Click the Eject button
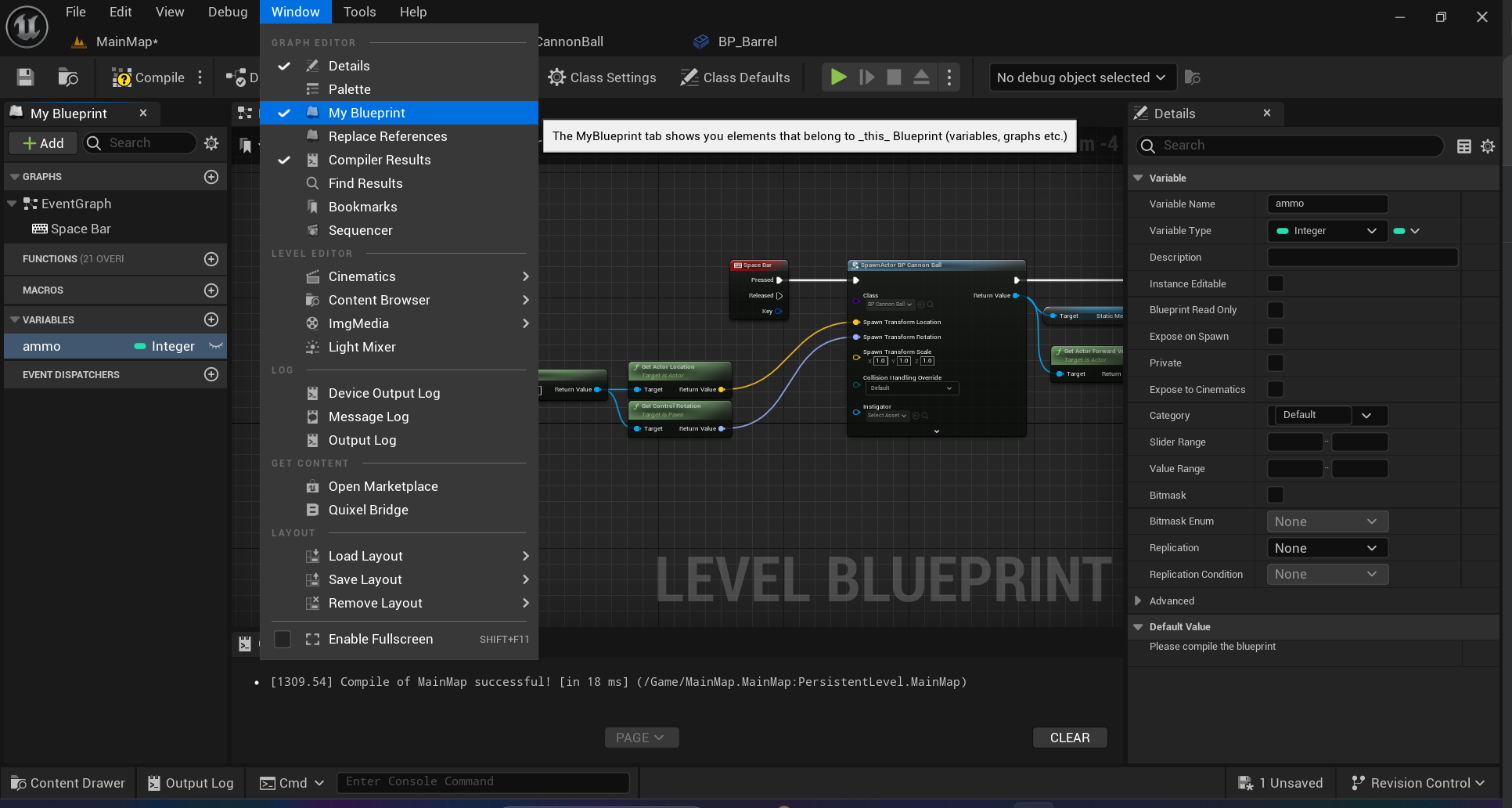Image resolution: width=1512 pixels, height=808 pixels. click(921, 77)
